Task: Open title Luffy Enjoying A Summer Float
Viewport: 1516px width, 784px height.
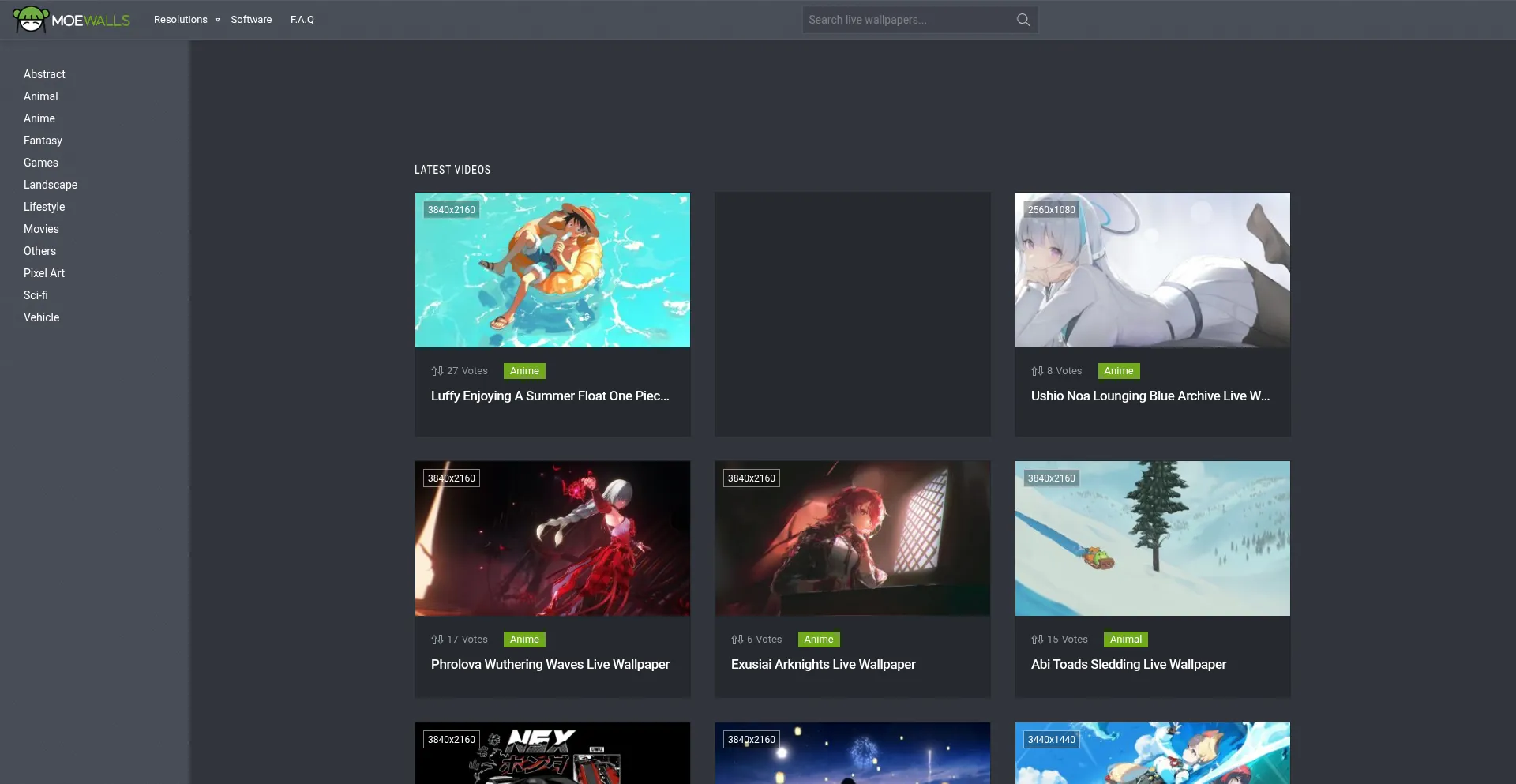Action: 550,396
